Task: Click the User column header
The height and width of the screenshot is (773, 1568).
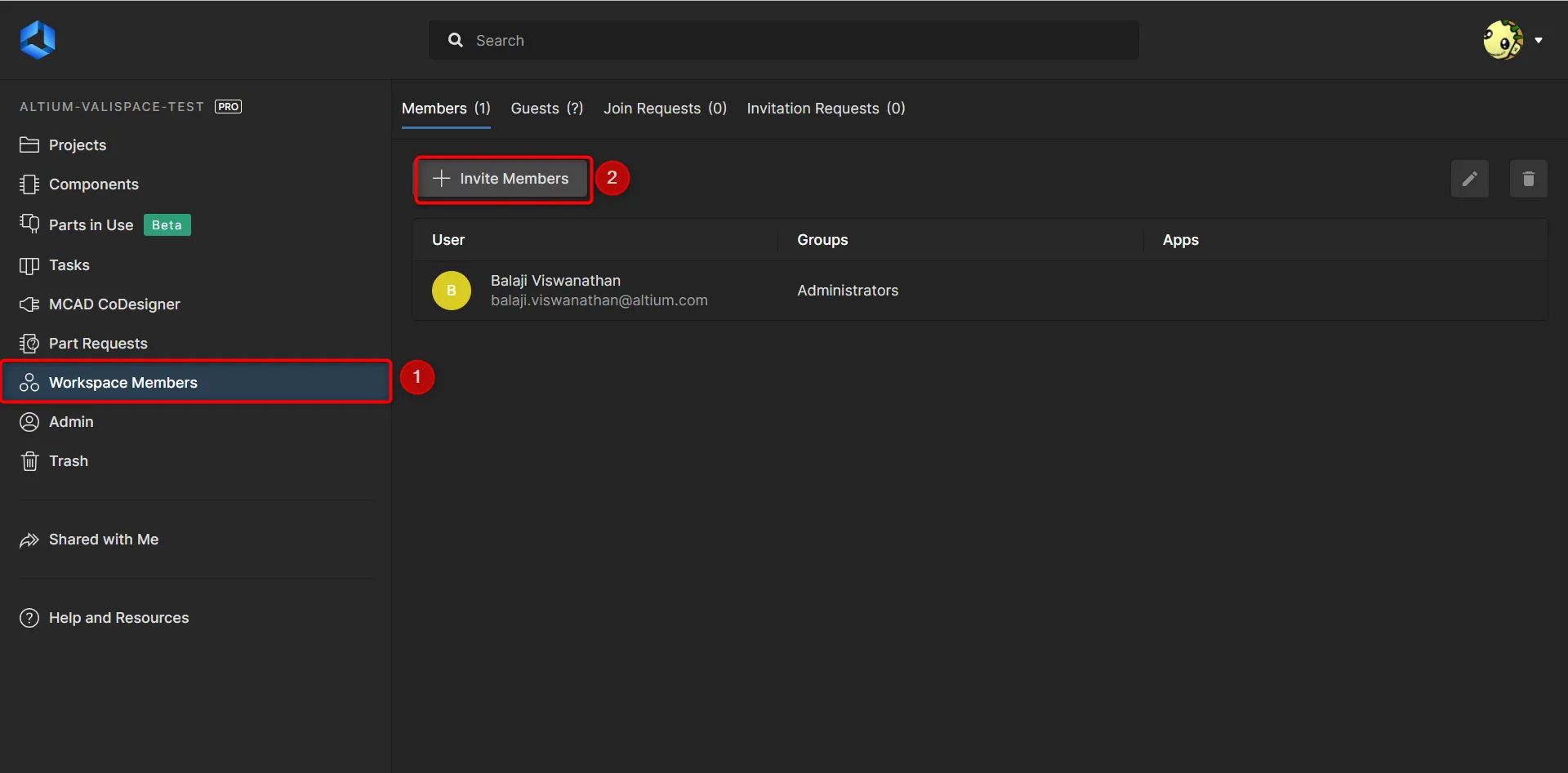Action: (x=448, y=240)
